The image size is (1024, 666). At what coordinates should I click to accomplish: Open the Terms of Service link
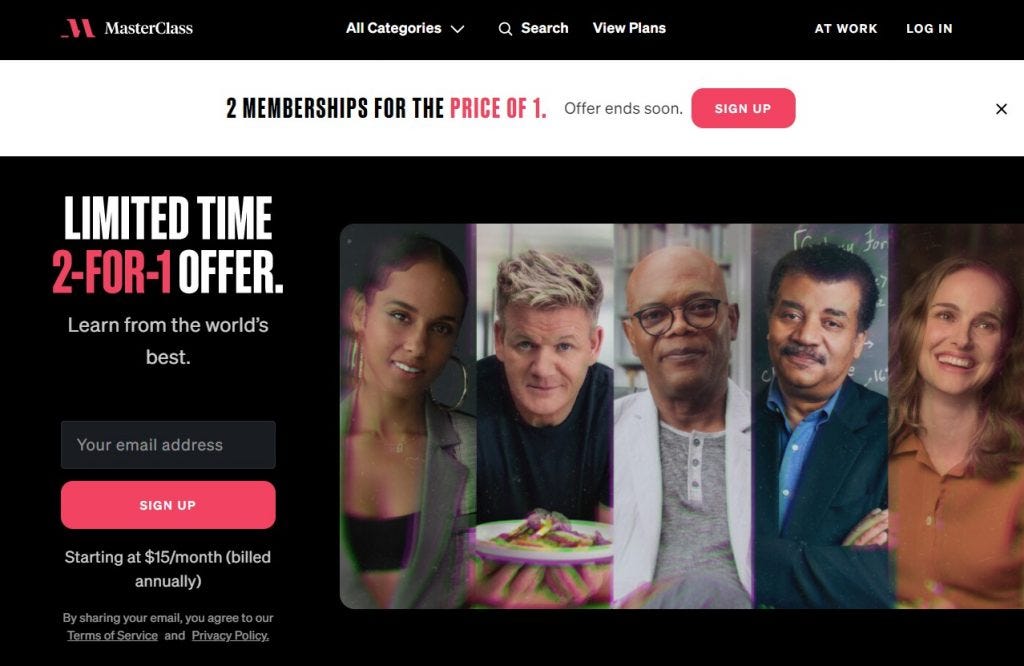click(112, 635)
